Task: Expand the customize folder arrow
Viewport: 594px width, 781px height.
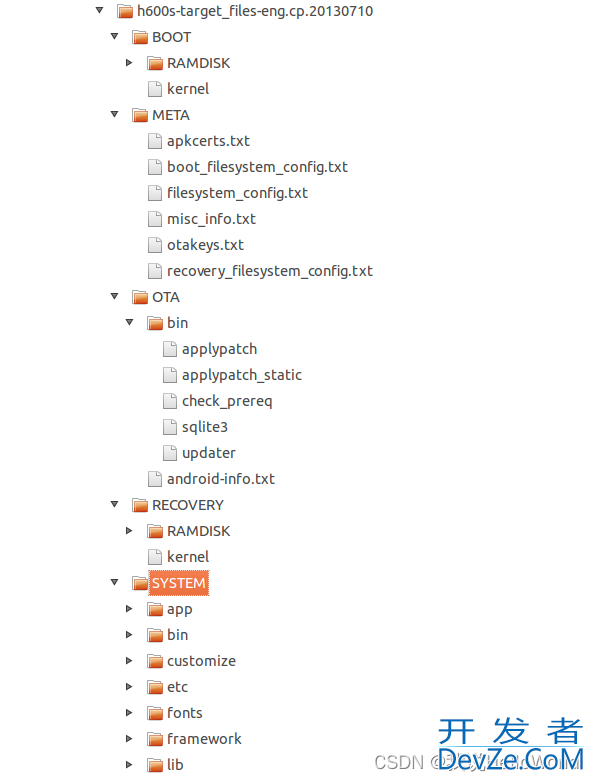Action: point(129,660)
